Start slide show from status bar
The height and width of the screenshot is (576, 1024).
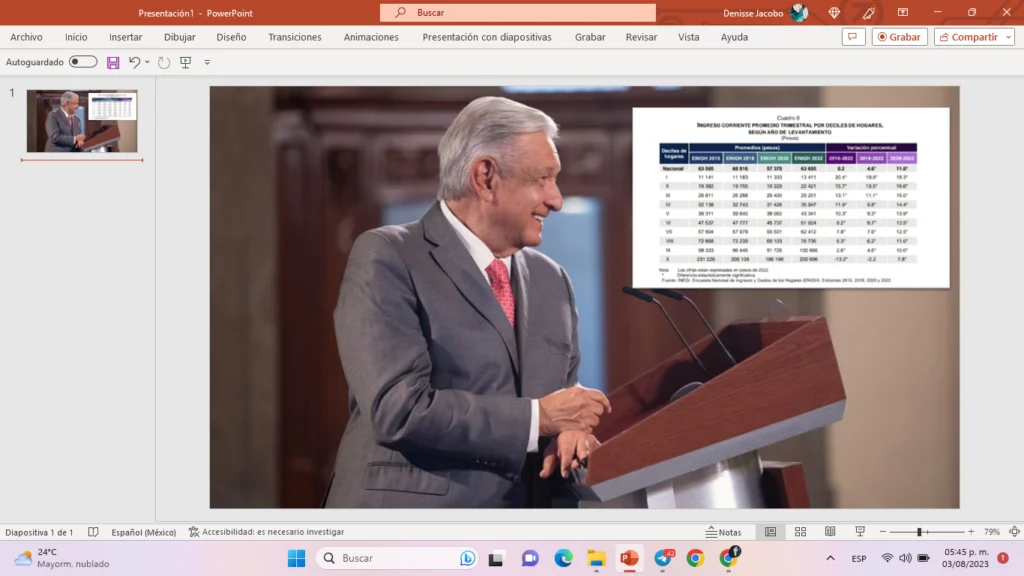pyautogui.click(x=860, y=532)
